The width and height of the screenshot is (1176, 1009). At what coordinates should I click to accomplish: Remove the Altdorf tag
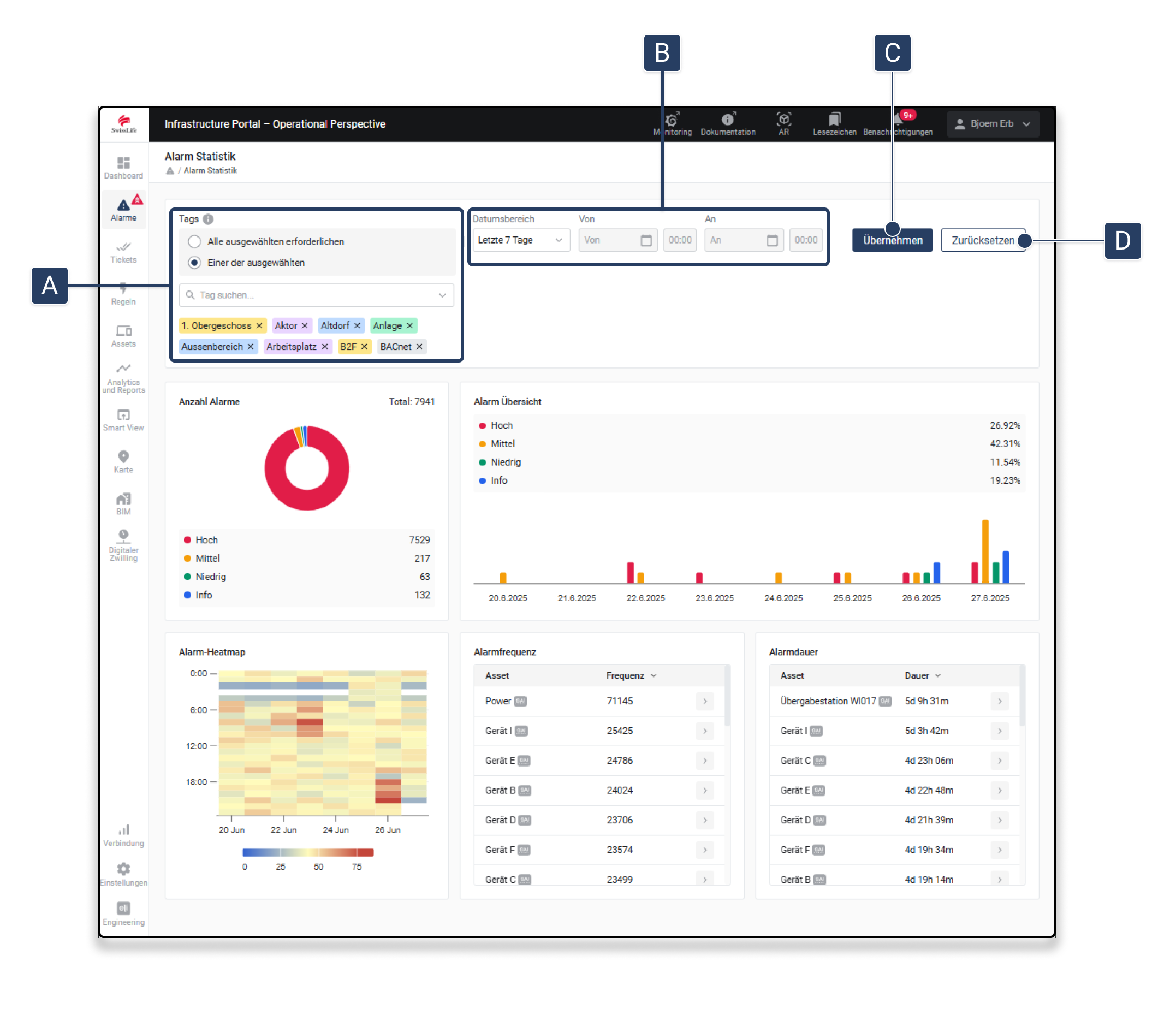(x=358, y=326)
